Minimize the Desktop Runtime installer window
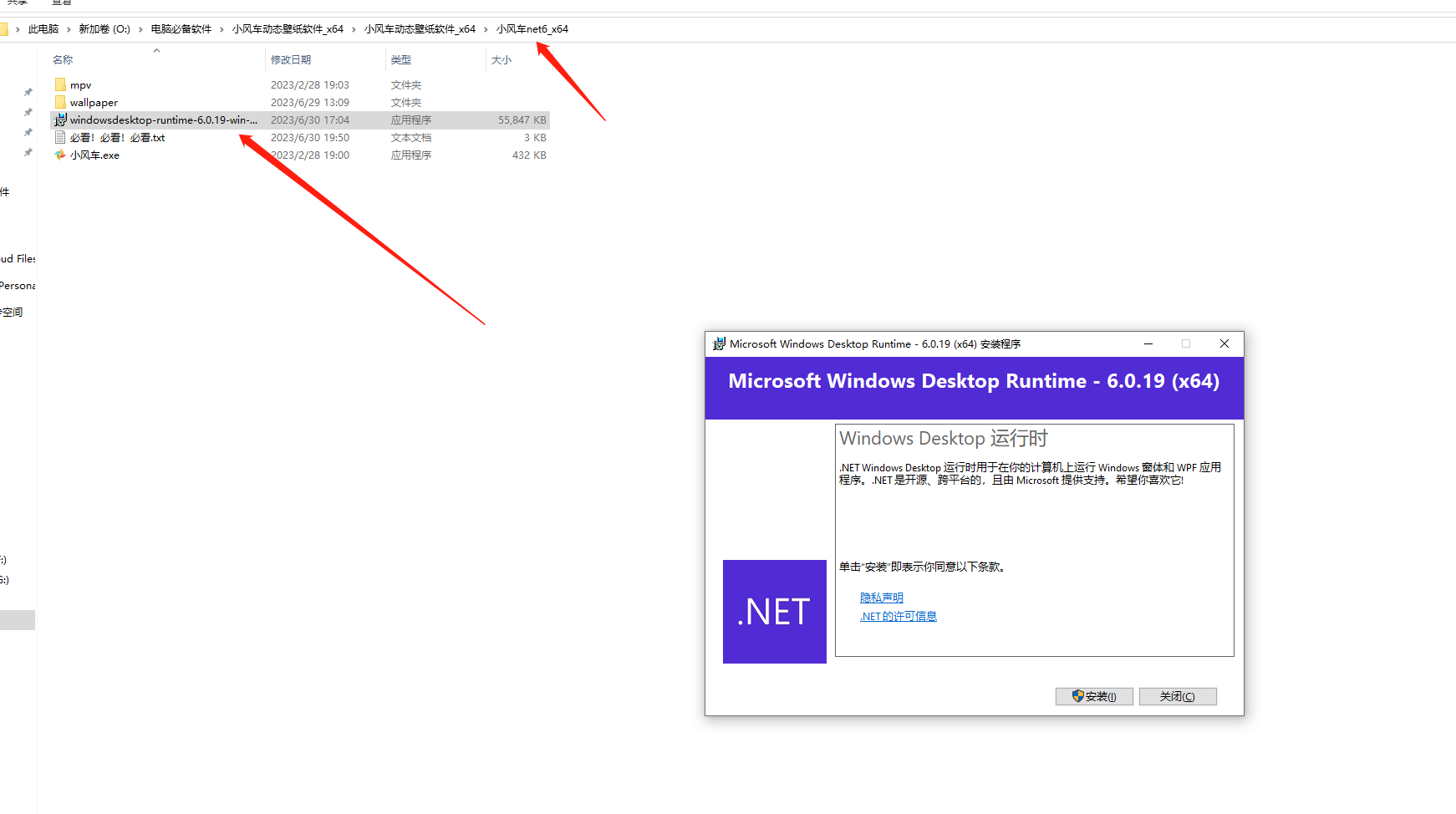The height and width of the screenshot is (814, 1456). [1148, 343]
